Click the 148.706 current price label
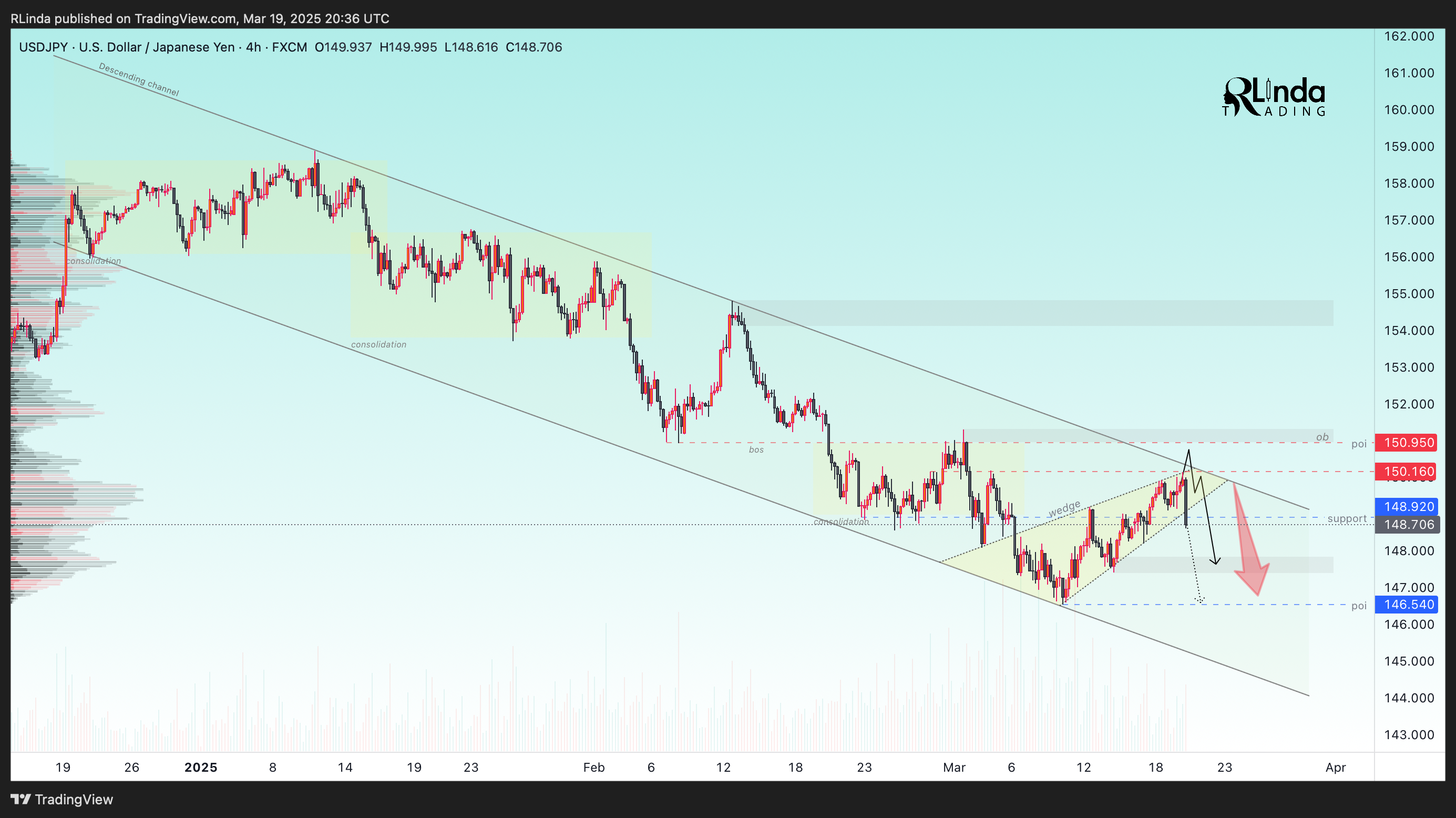1456x818 pixels. (x=1409, y=525)
